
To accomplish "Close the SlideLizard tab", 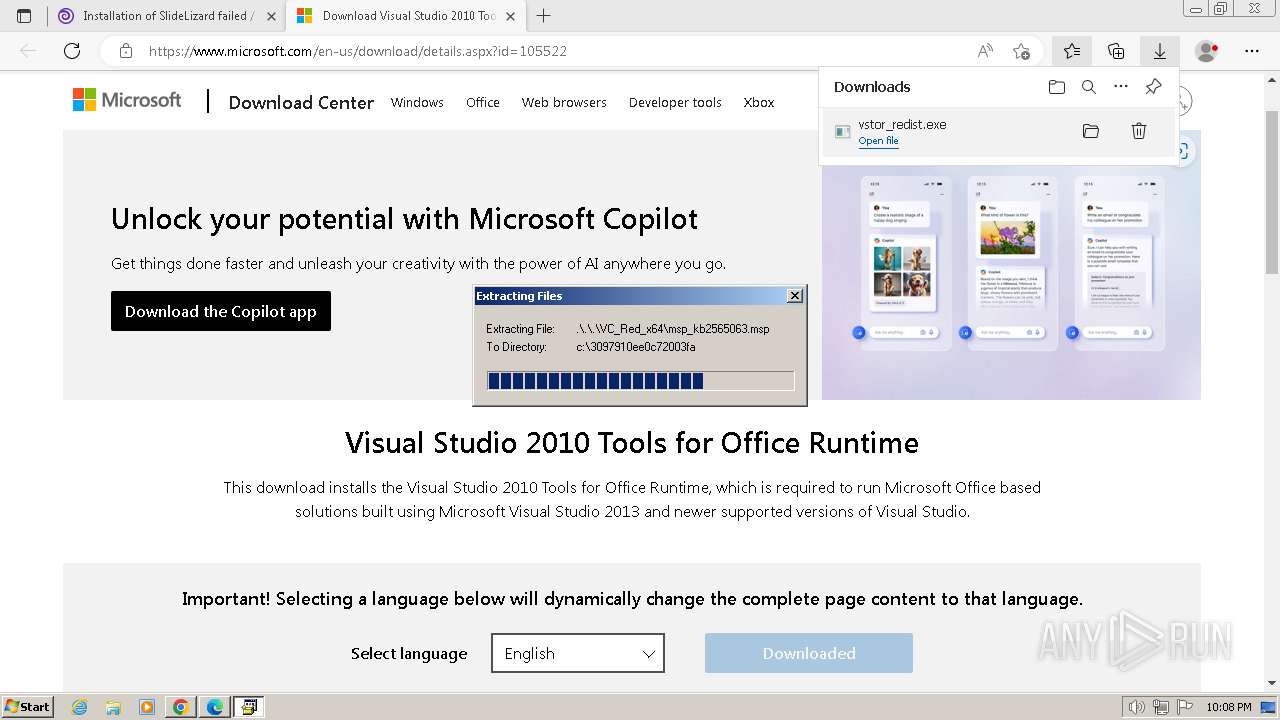I will [271, 16].
